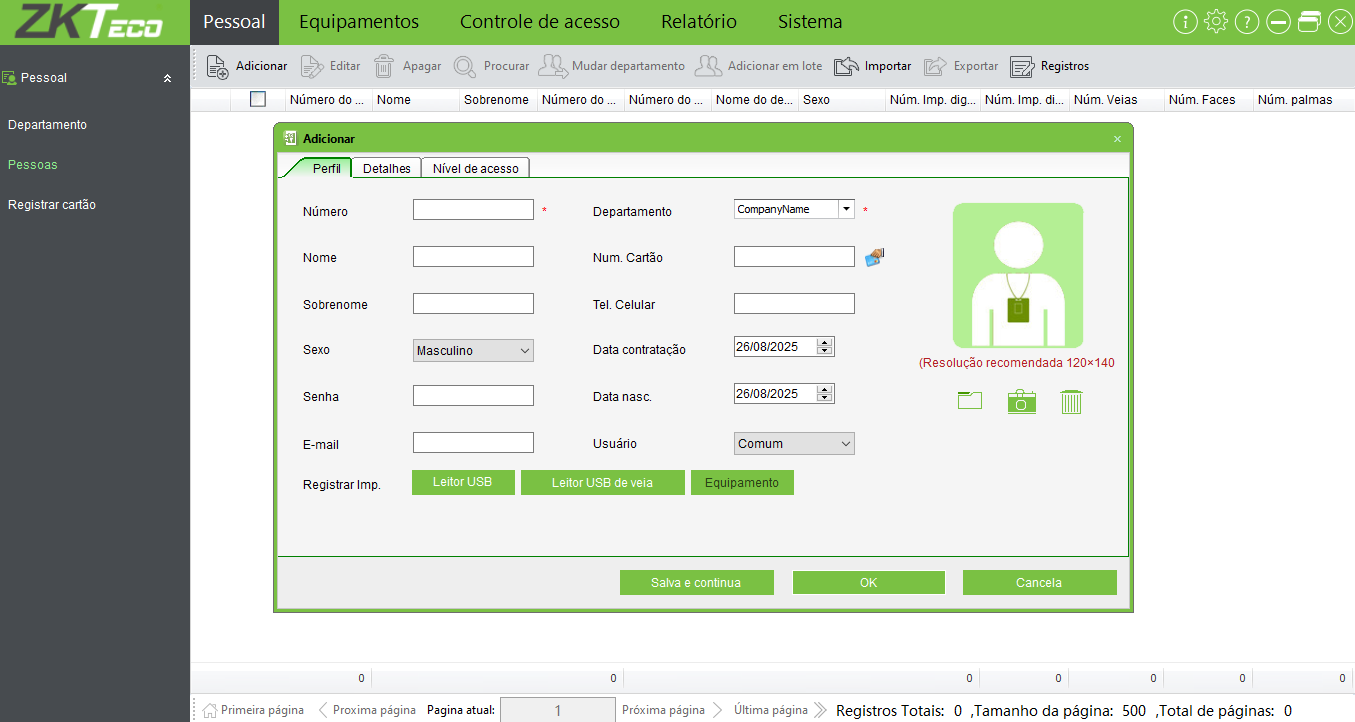This screenshot has width=1355, height=722.
Task: Click the Importar toolbar icon
Action: pyautogui.click(x=847, y=66)
